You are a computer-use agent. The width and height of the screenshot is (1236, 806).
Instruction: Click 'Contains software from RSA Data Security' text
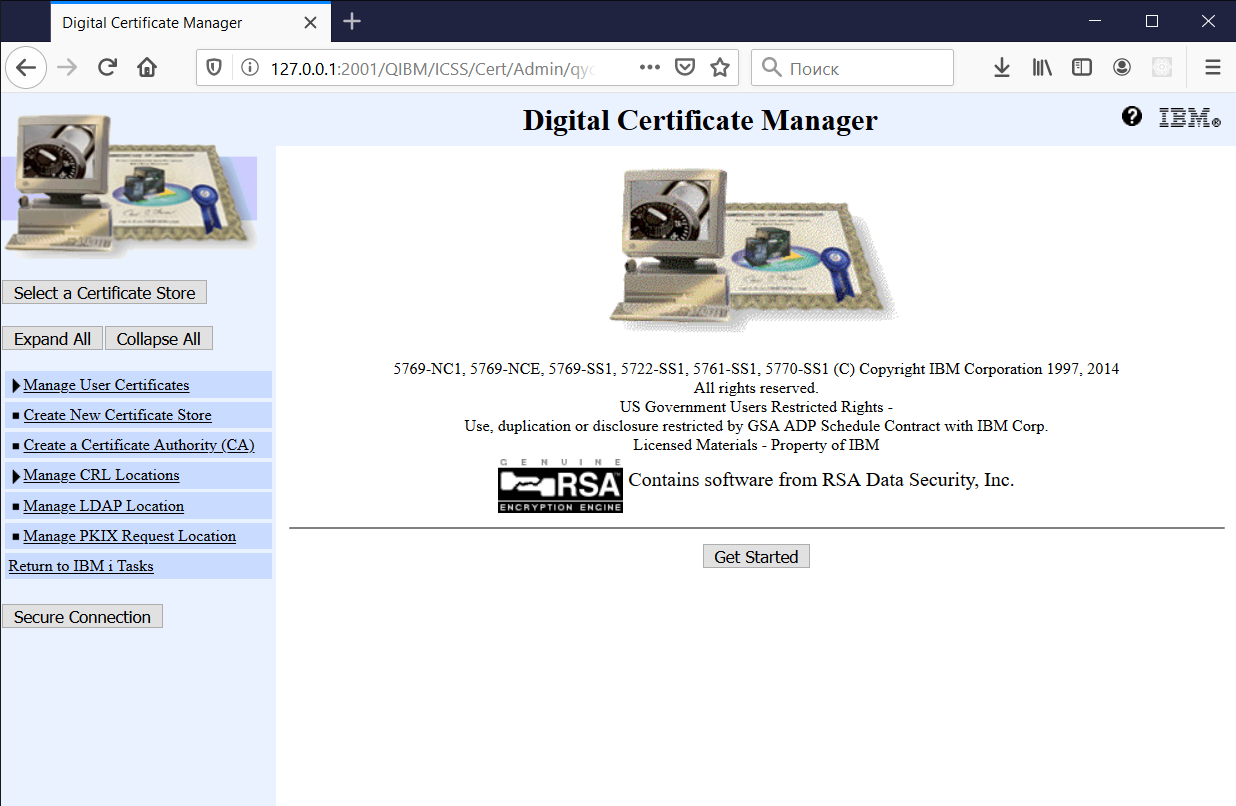[x=821, y=480]
